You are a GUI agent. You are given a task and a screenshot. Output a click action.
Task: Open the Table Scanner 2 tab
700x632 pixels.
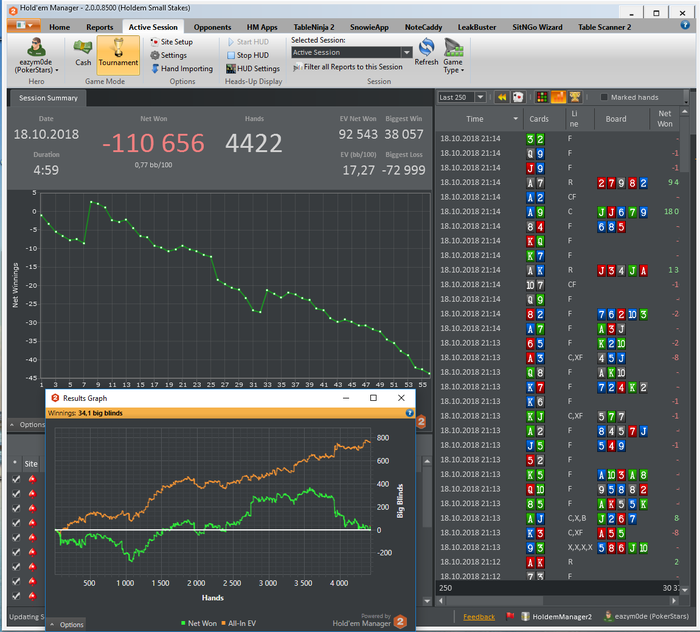604,27
